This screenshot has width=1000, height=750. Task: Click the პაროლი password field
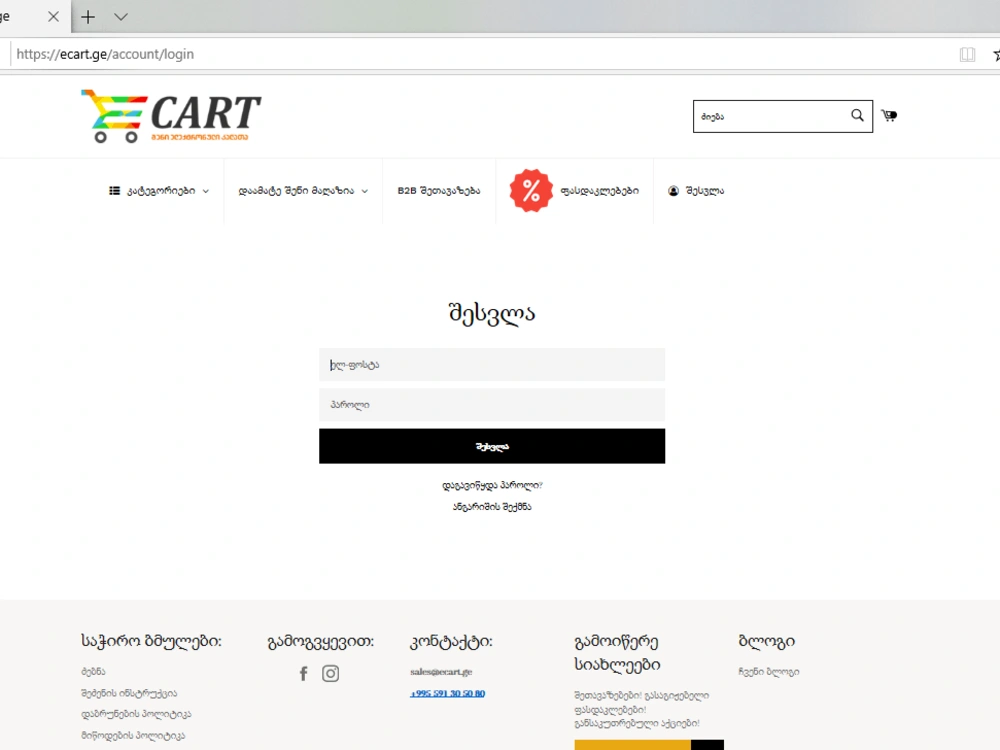[492, 405]
